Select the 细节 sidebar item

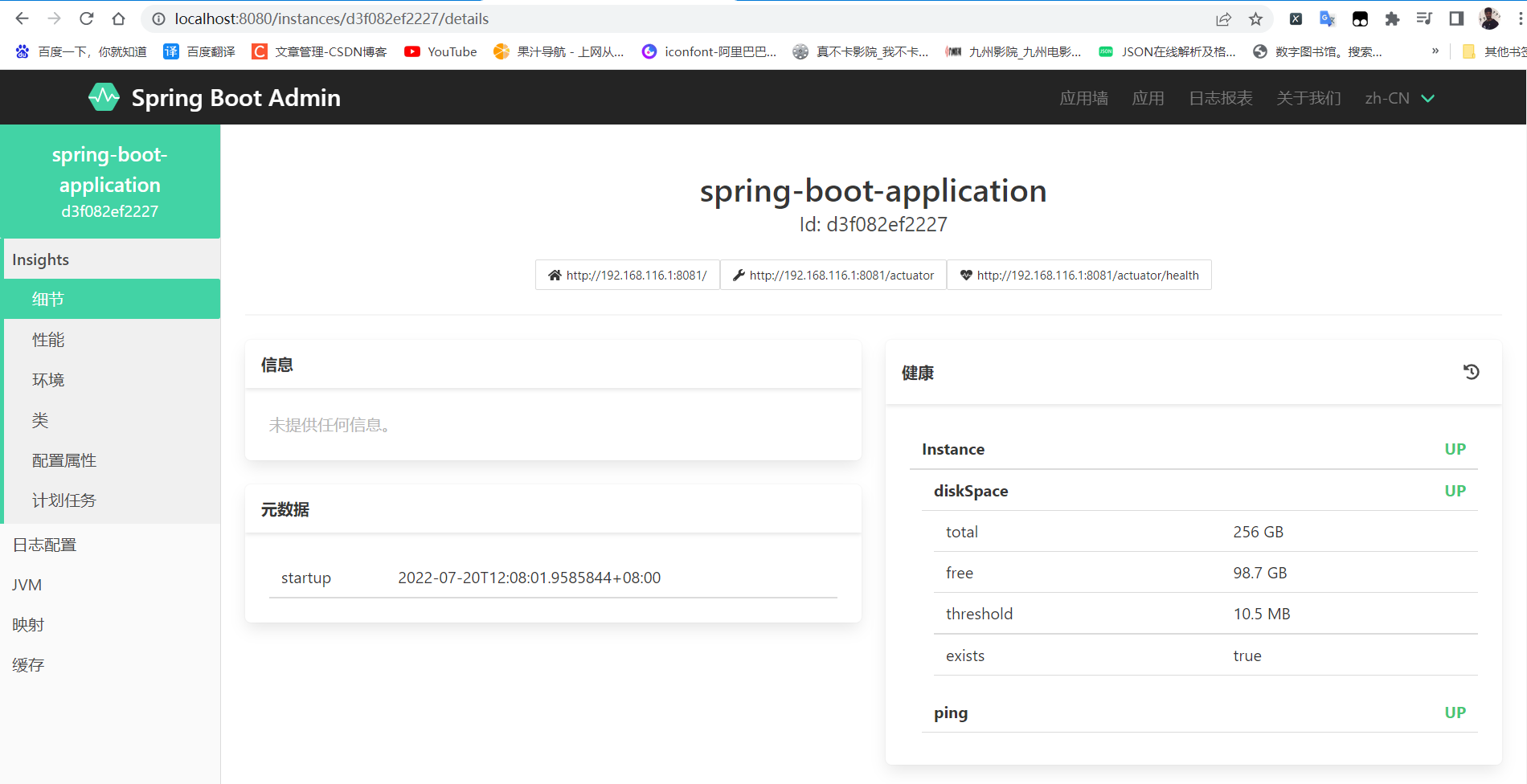112,299
